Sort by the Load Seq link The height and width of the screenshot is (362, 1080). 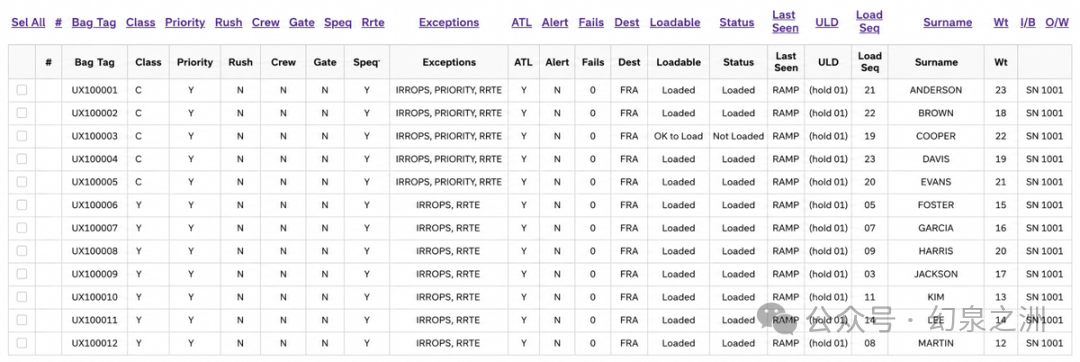869,21
